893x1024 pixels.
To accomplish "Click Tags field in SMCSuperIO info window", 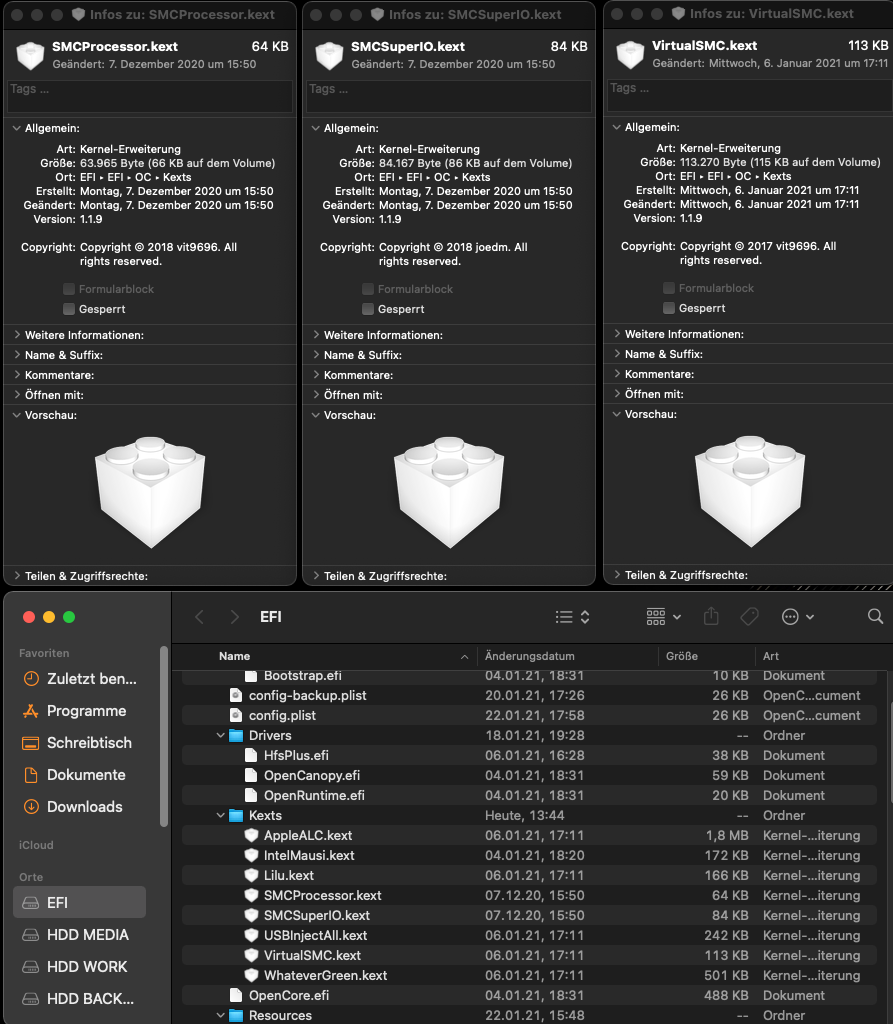I will point(449,97).
